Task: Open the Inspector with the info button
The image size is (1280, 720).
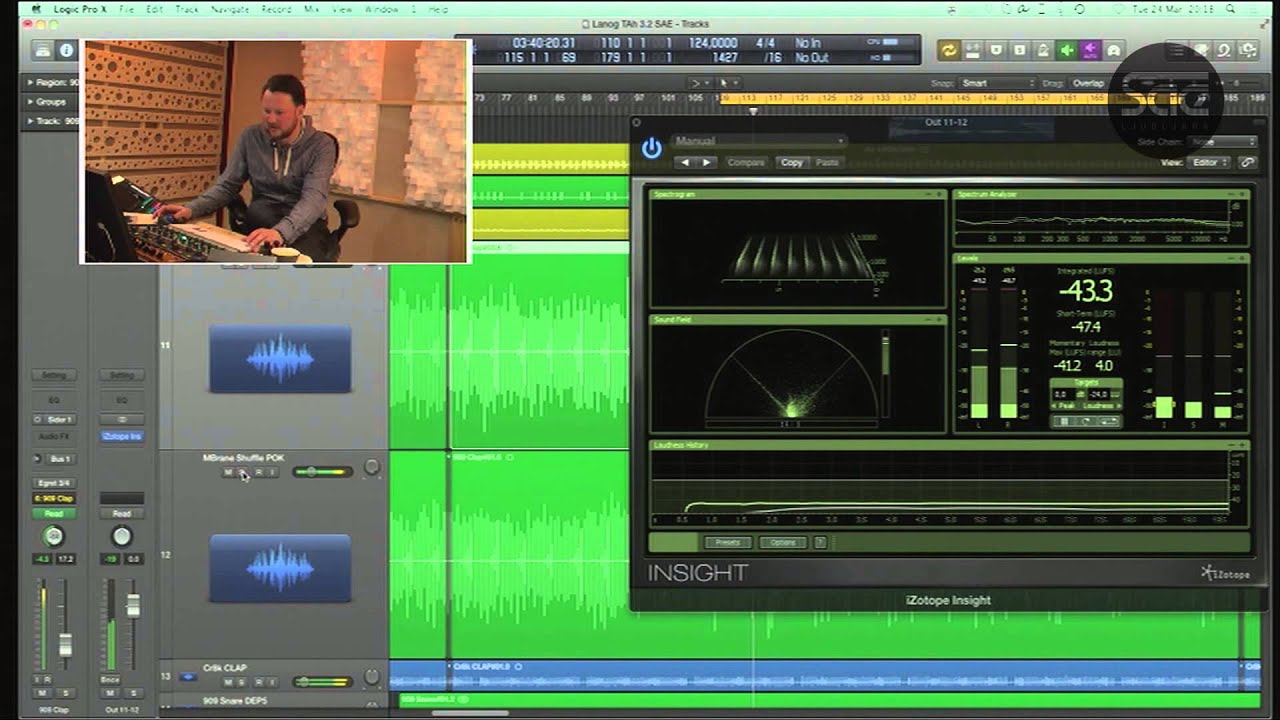Action: point(67,50)
